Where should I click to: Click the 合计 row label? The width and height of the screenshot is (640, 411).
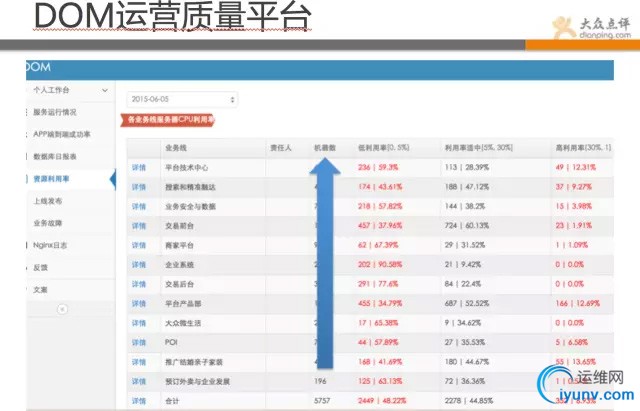click(x=172, y=401)
